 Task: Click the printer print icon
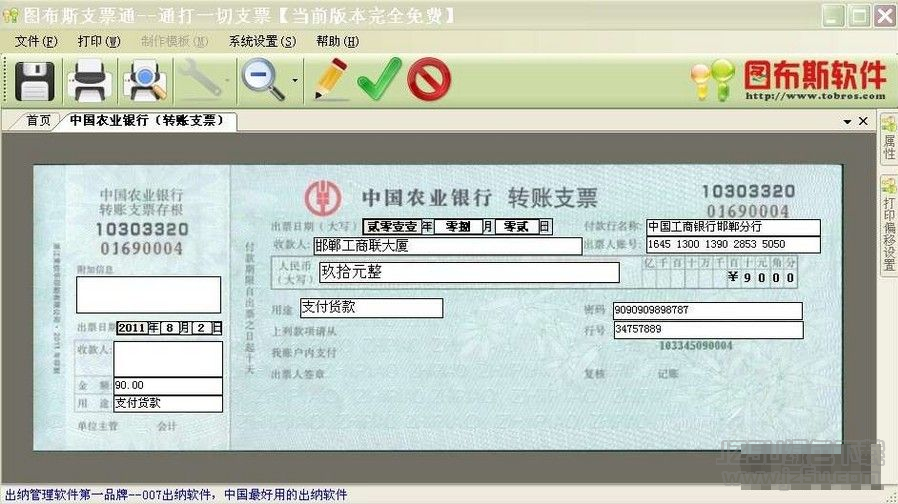click(89, 81)
